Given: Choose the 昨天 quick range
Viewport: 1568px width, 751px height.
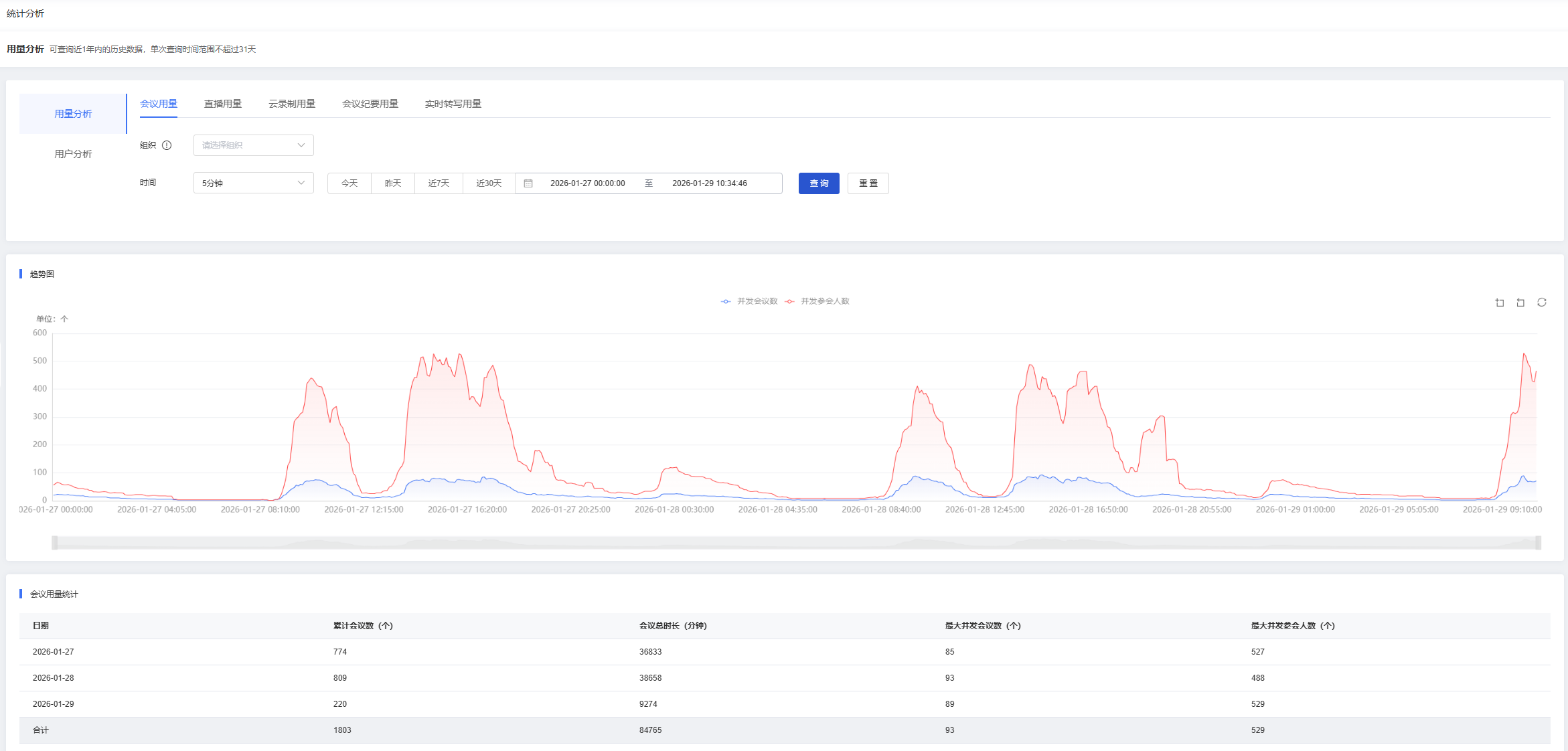Looking at the screenshot, I should click(393, 183).
